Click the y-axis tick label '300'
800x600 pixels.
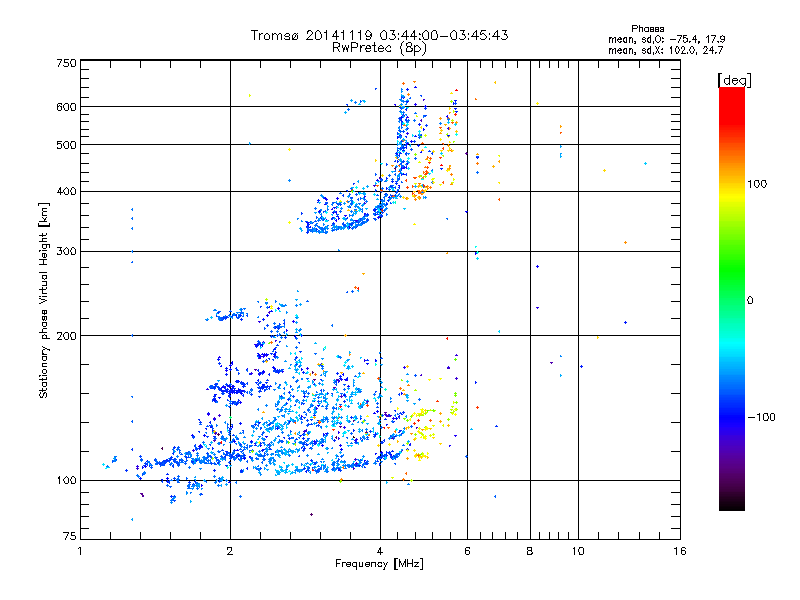[x=67, y=251]
